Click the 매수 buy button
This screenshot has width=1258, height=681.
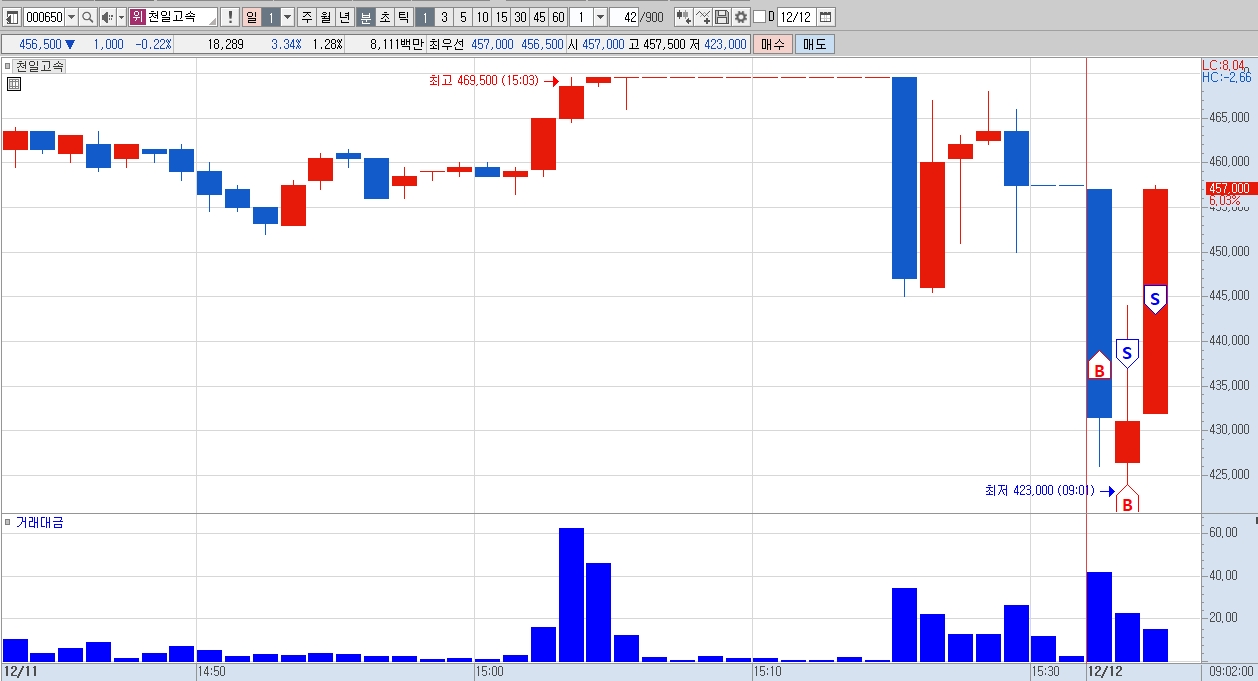click(772, 44)
